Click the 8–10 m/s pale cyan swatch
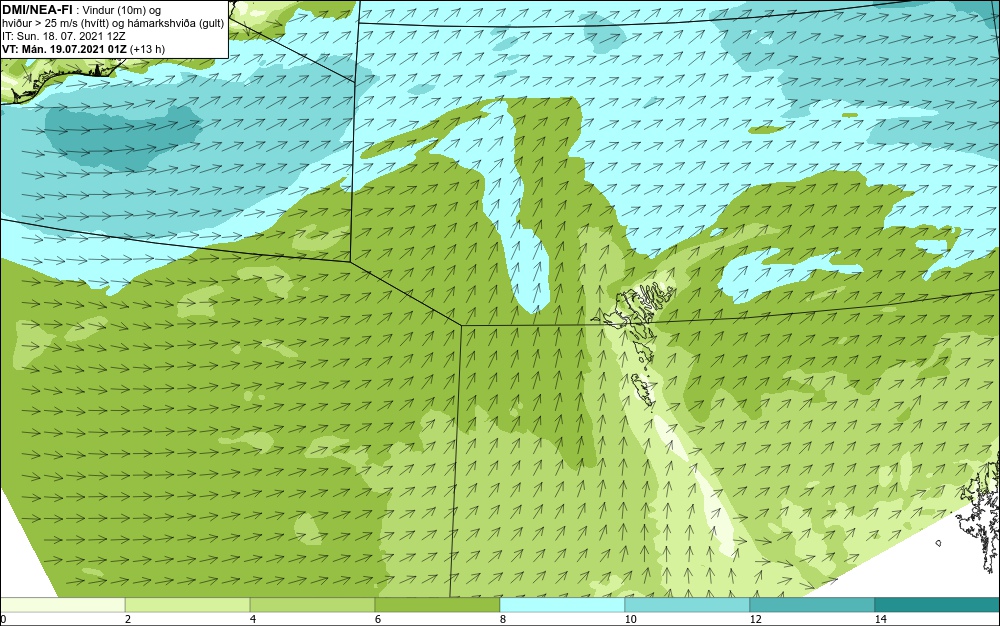Image resolution: width=1000 pixels, height=626 pixels. point(562,605)
